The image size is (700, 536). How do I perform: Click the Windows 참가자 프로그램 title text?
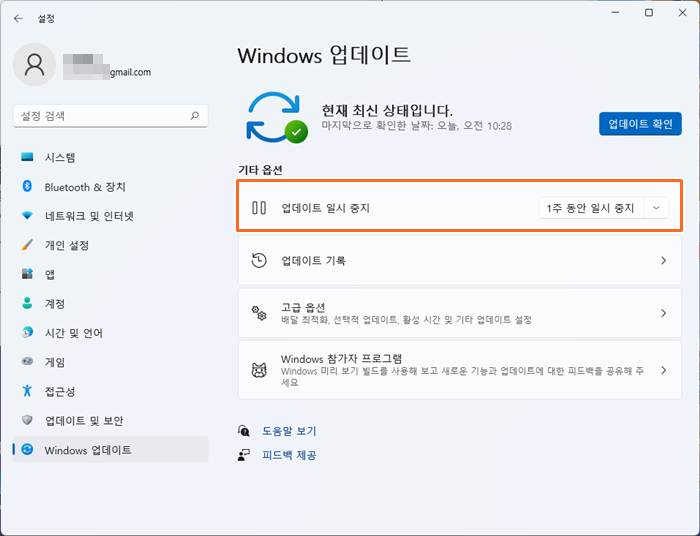342,359
